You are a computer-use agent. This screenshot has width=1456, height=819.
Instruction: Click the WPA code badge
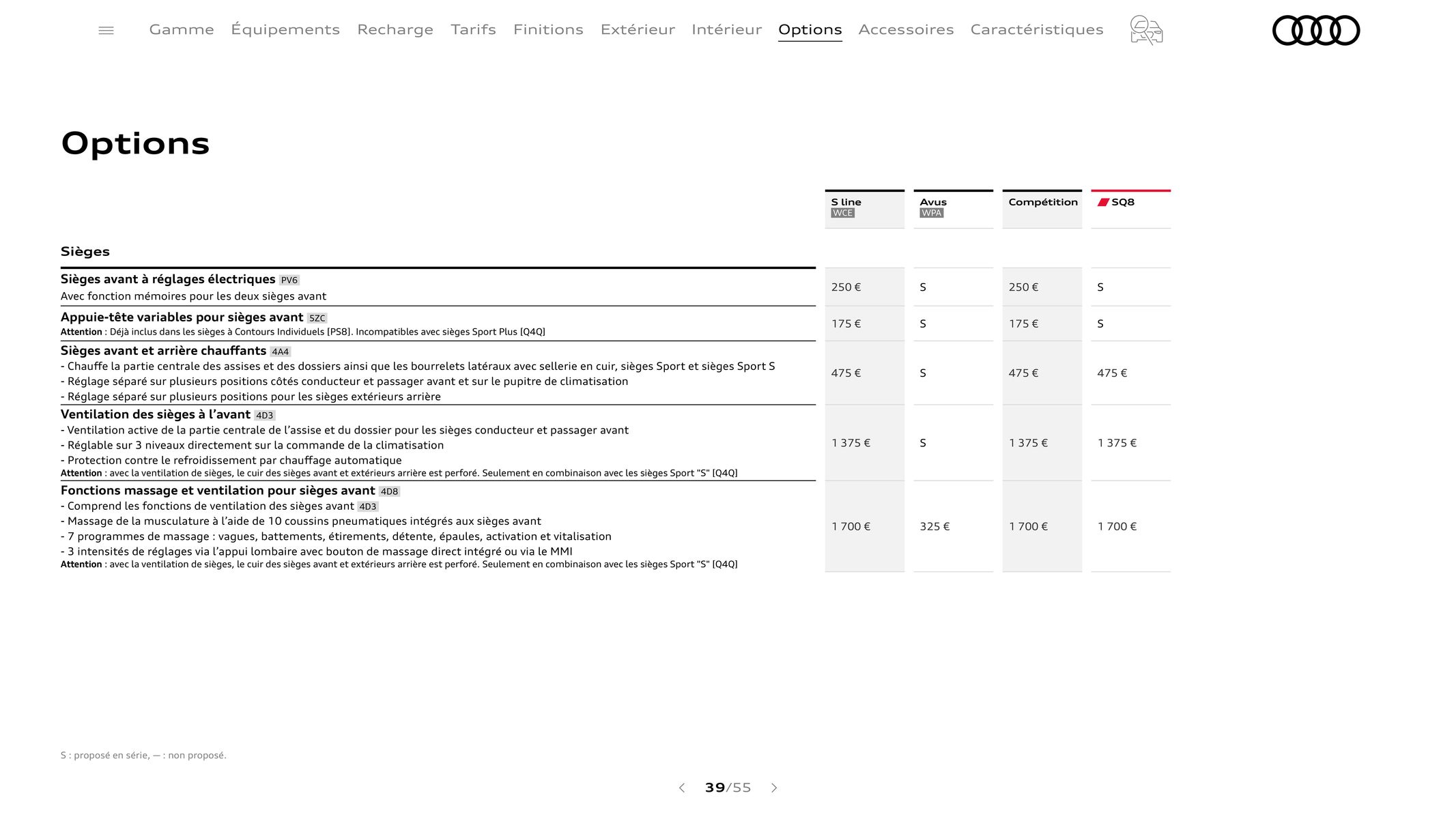pos(931,213)
